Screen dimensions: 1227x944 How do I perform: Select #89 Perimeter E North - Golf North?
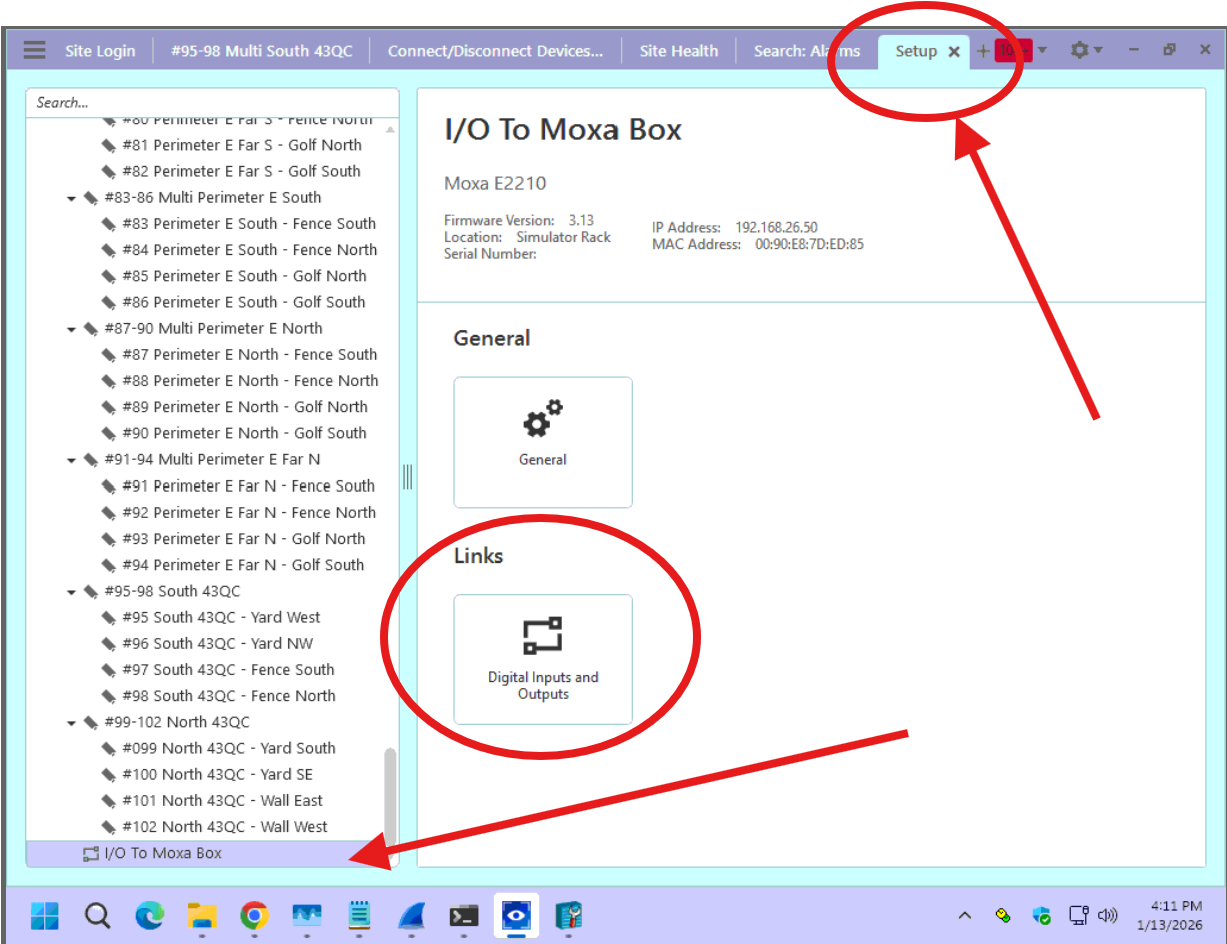point(245,407)
